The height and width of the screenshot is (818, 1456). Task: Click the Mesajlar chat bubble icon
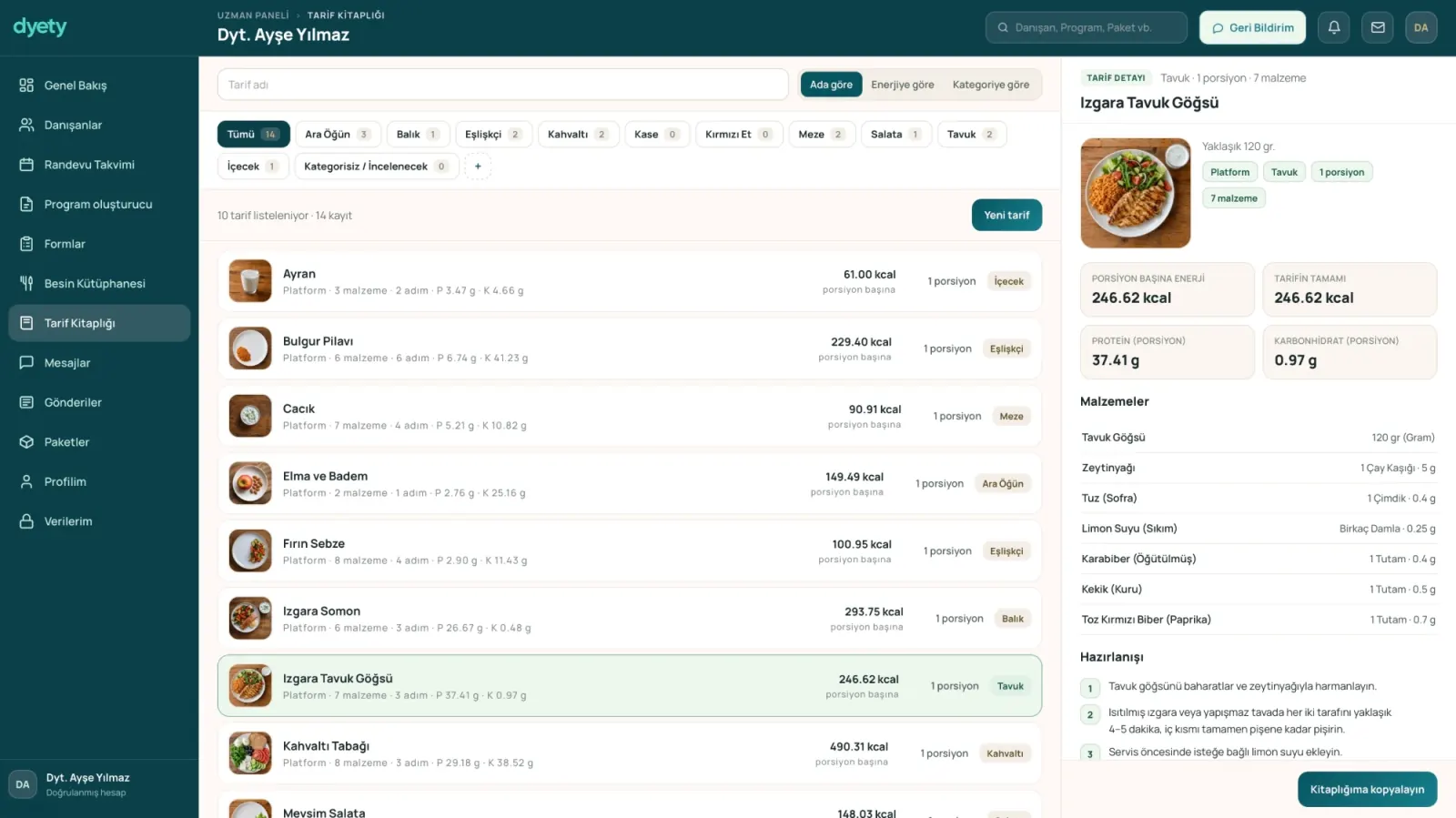point(26,362)
